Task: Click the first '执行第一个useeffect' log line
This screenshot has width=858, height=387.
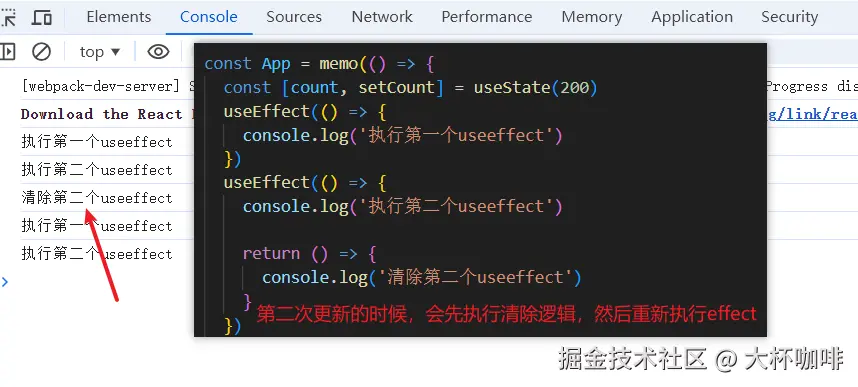Action: tap(97, 142)
